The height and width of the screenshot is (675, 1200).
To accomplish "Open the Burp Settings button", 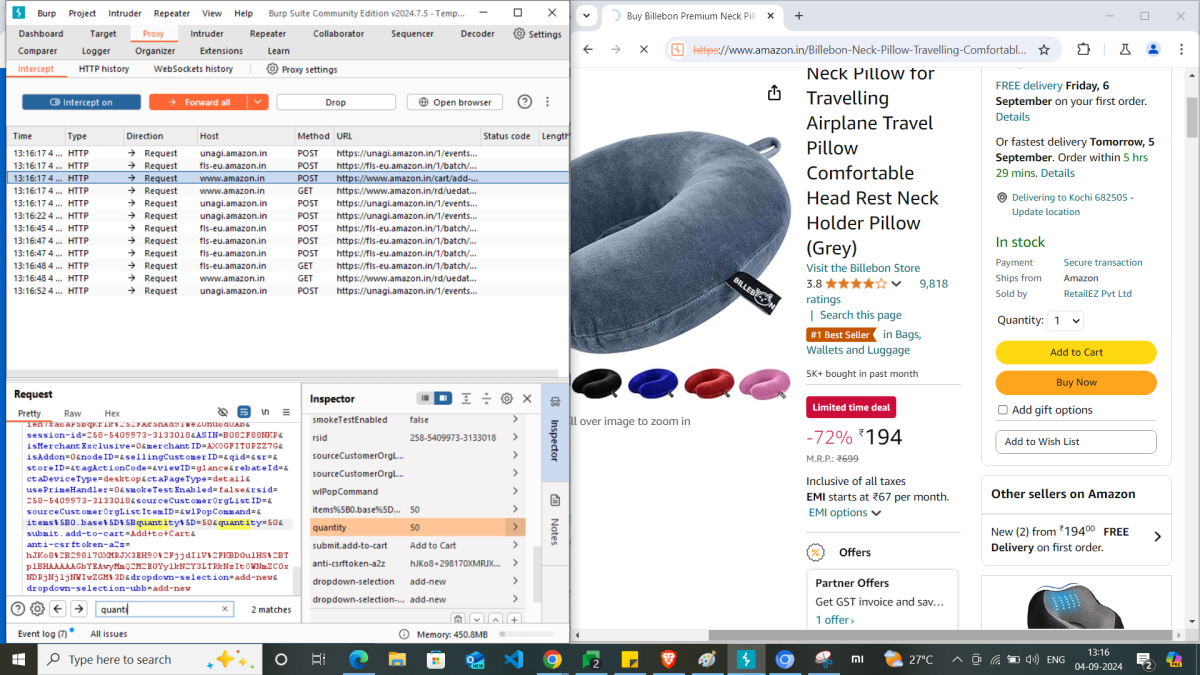I will click(x=537, y=34).
